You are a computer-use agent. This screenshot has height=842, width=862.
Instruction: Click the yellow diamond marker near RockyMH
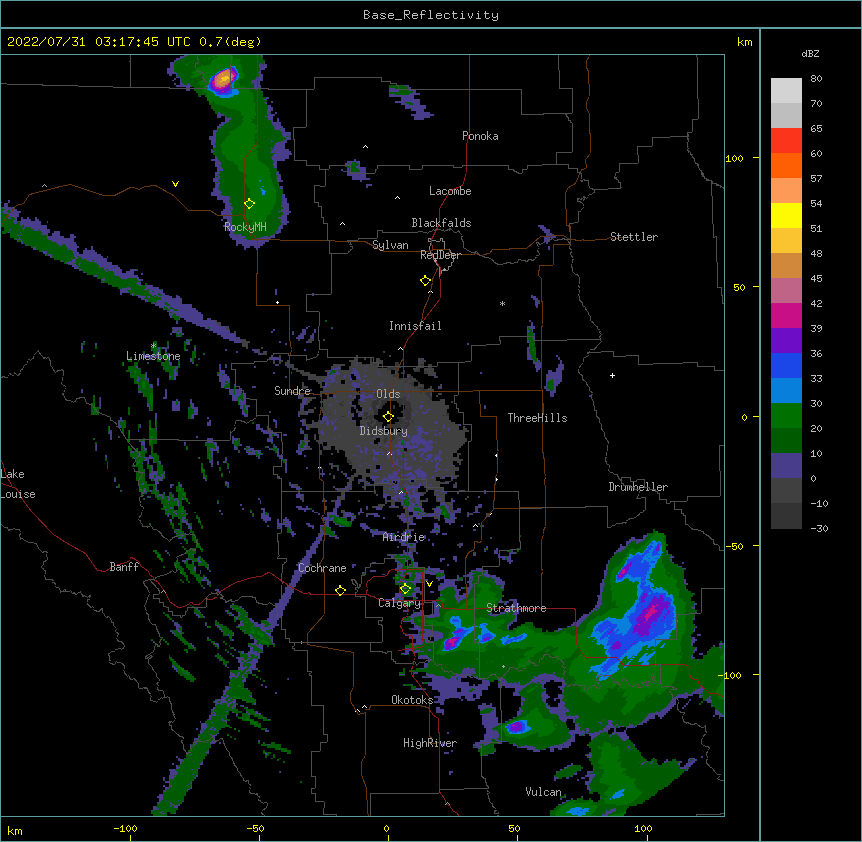pyautogui.click(x=250, y=204)
